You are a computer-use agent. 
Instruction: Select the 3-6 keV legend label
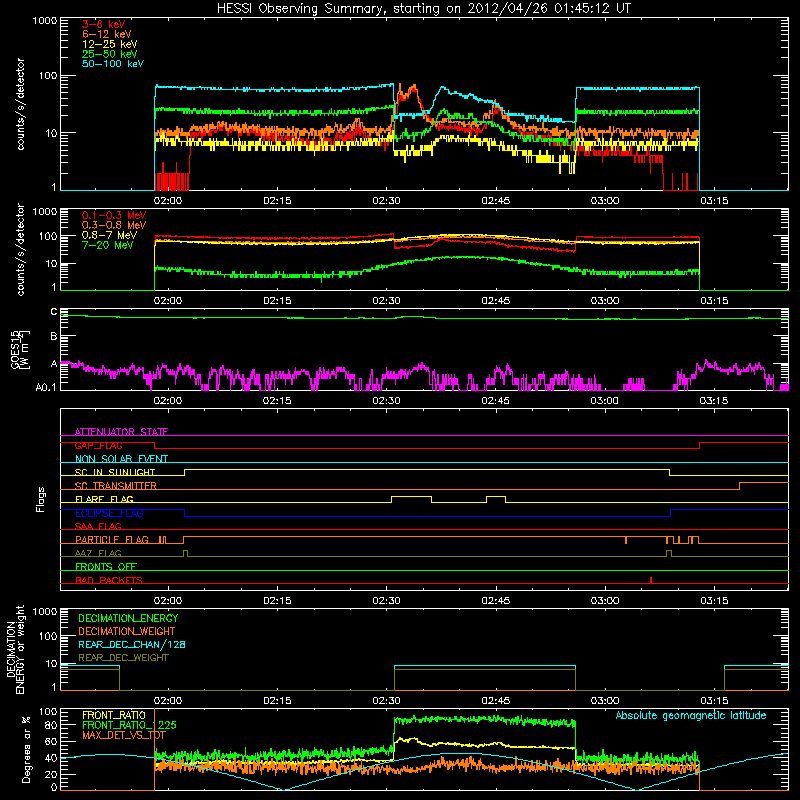tap(103, 24)
